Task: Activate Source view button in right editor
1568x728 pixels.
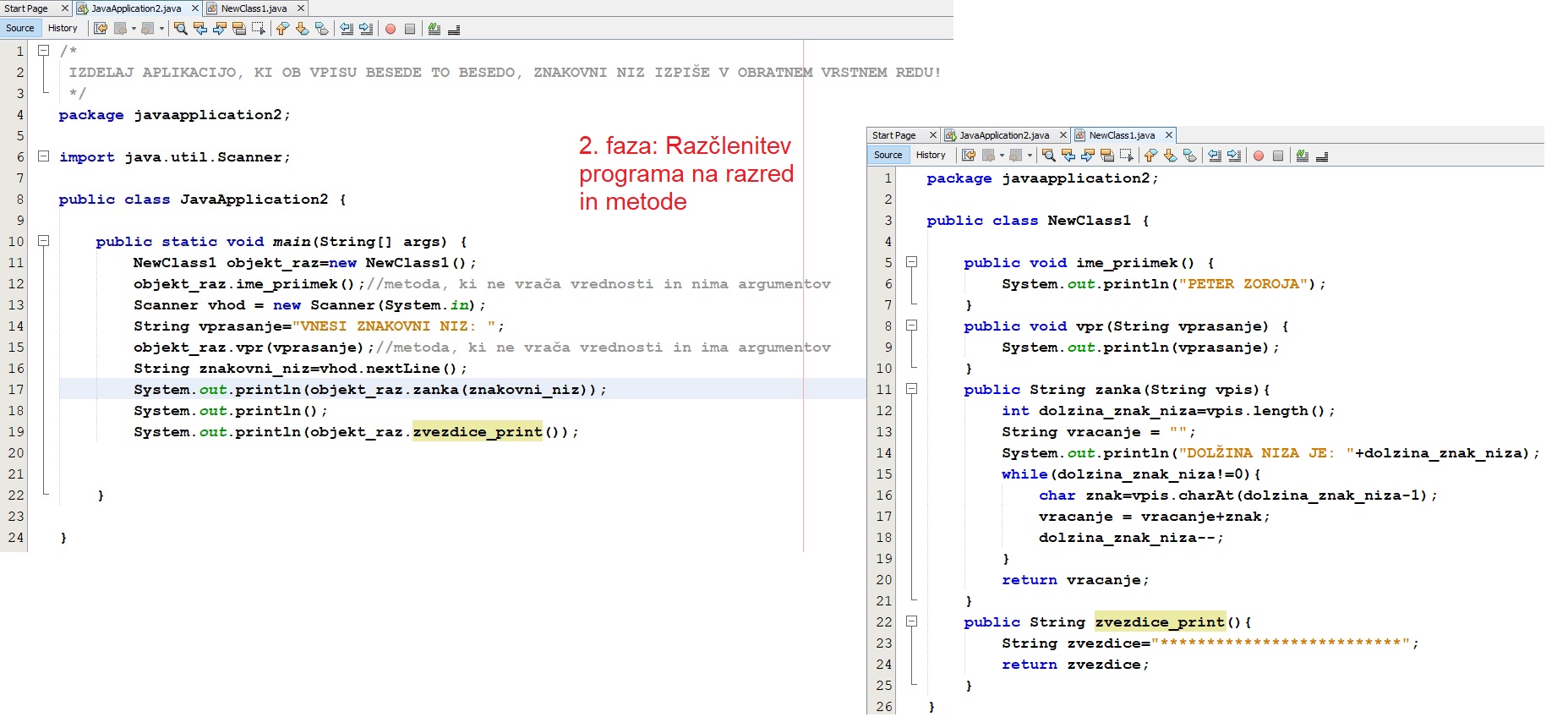Action: (888, 155)
